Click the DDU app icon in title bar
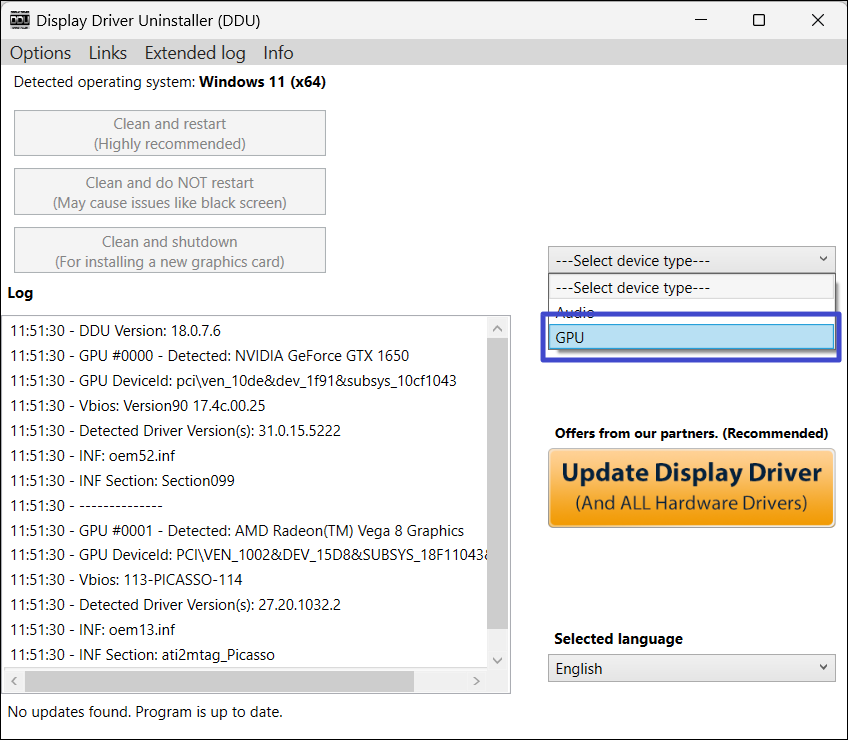This screenshot has width=848, height=740. coord(18,20)
